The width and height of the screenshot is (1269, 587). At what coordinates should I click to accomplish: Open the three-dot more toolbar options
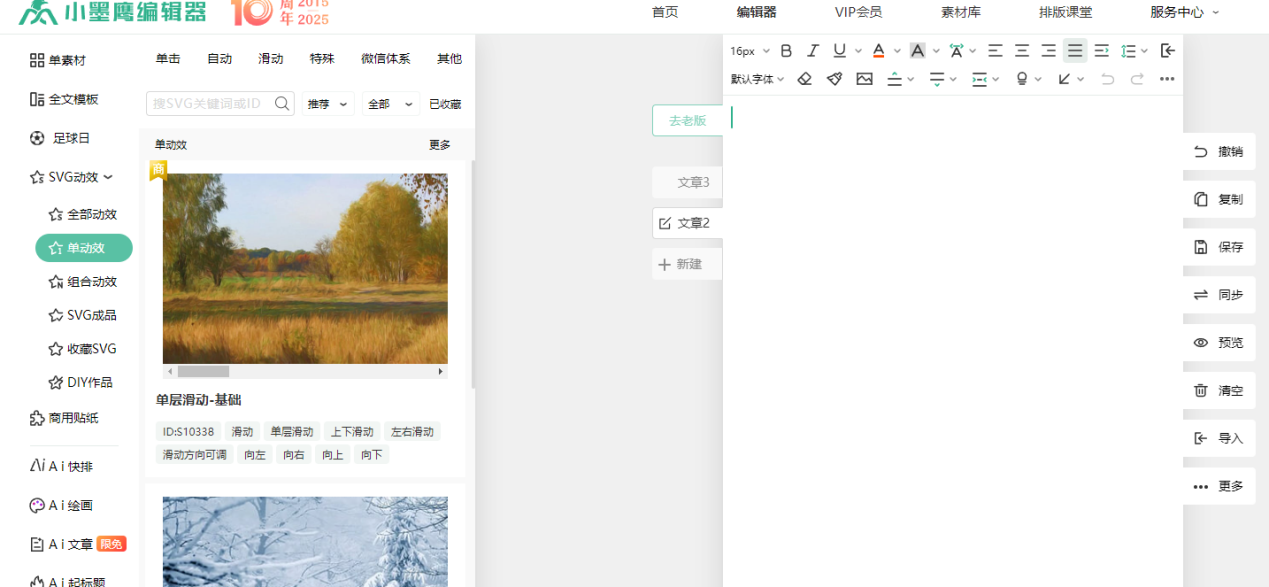(x=1166, y=79)
